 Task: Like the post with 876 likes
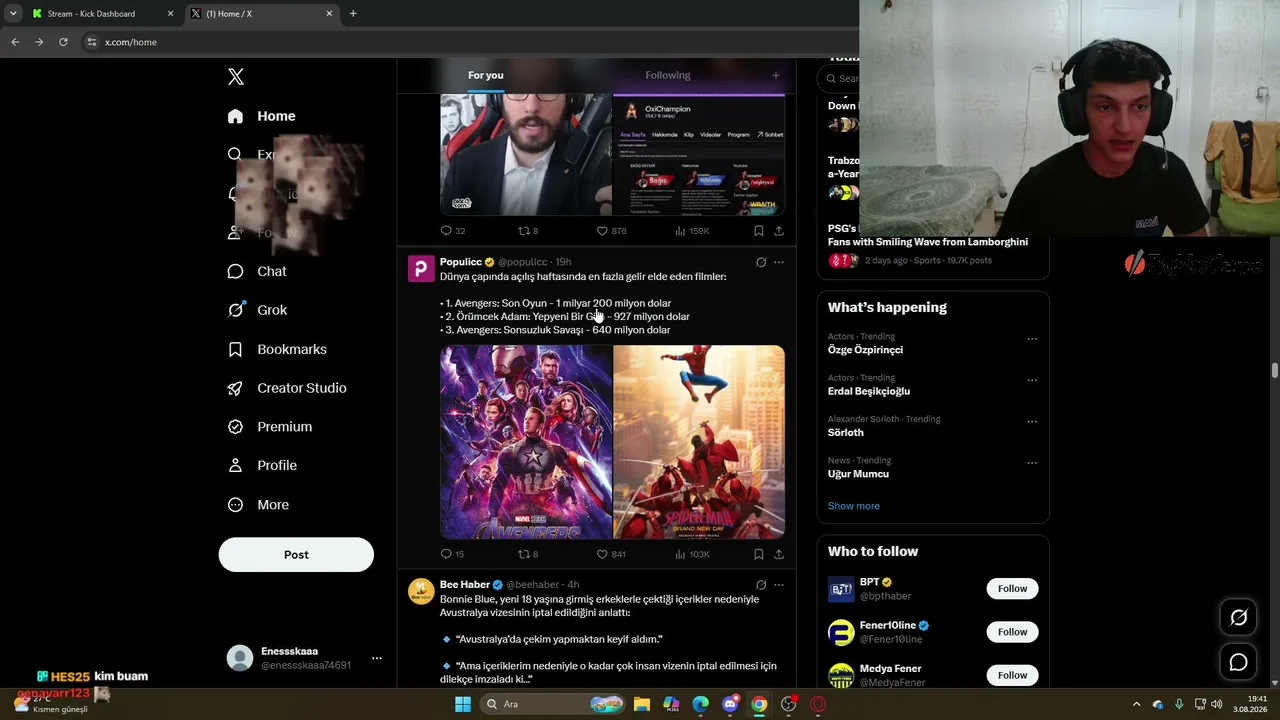pos(611,231)
